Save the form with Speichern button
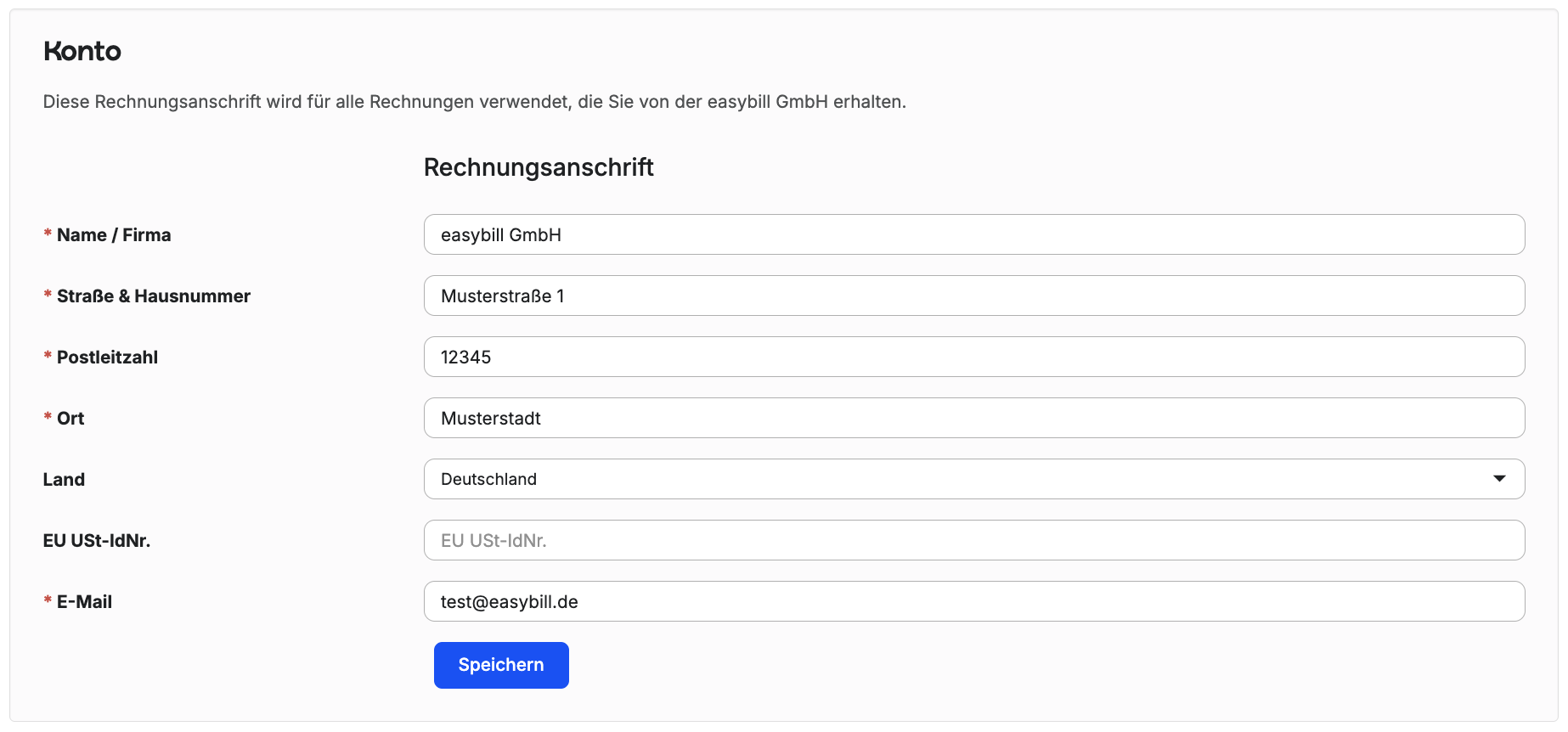 (501, 665)
